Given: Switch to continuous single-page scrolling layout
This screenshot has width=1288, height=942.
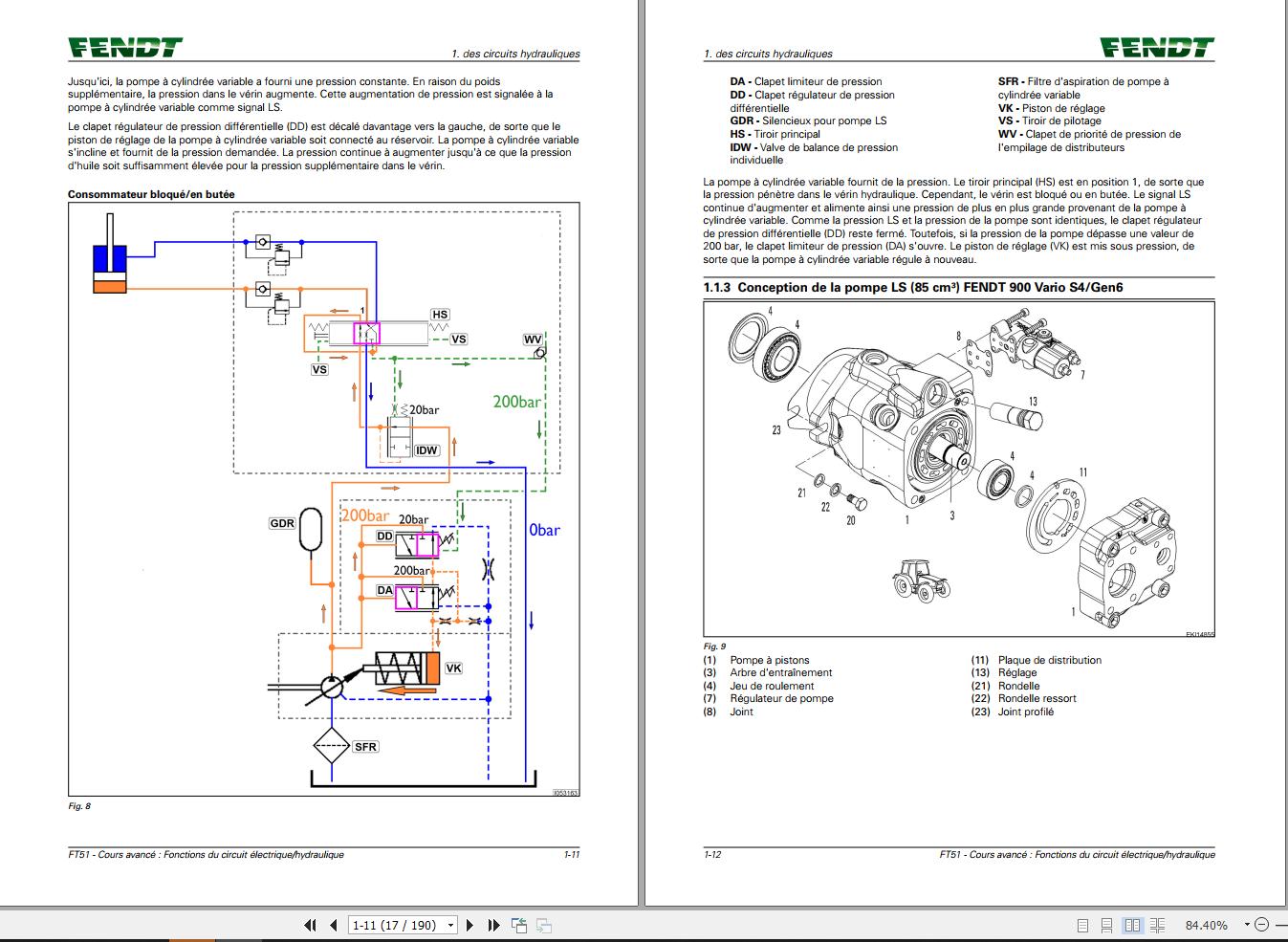Looking at the screenshot, I should [x=1106, y=925].
